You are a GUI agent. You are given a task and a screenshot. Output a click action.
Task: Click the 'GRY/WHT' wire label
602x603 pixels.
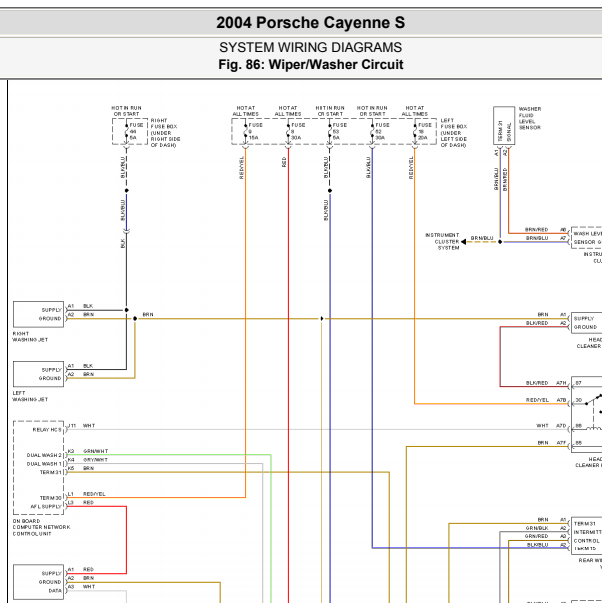tap(95, 460)
